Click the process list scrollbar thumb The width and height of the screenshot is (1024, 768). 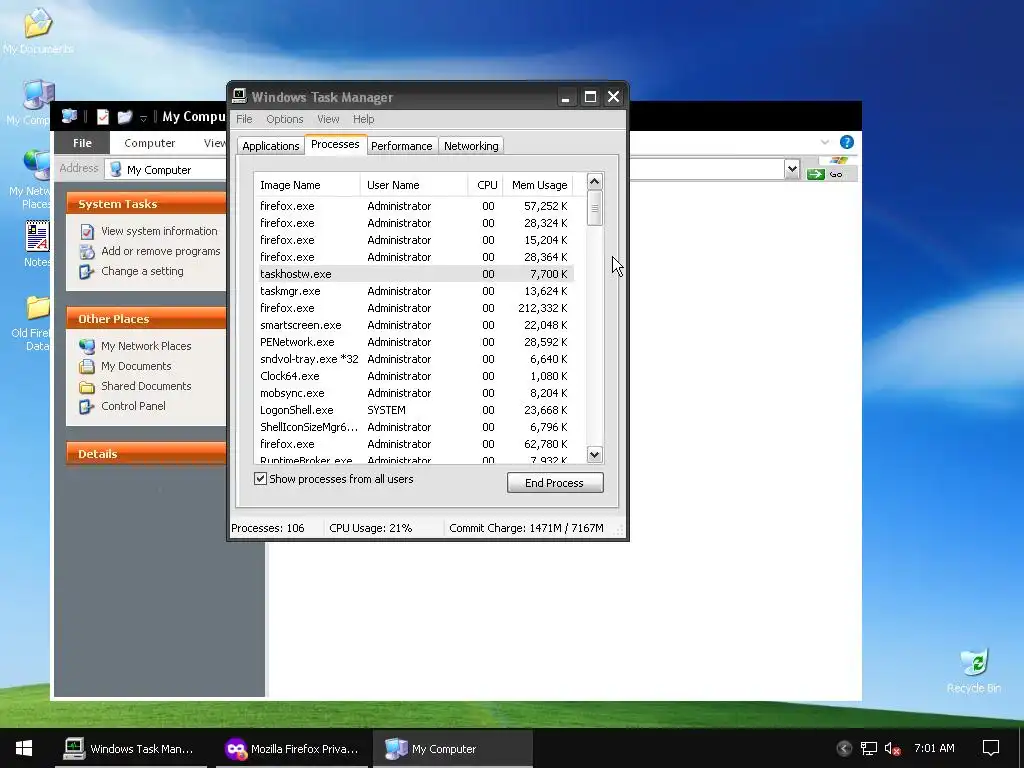(x=594, y=208)
